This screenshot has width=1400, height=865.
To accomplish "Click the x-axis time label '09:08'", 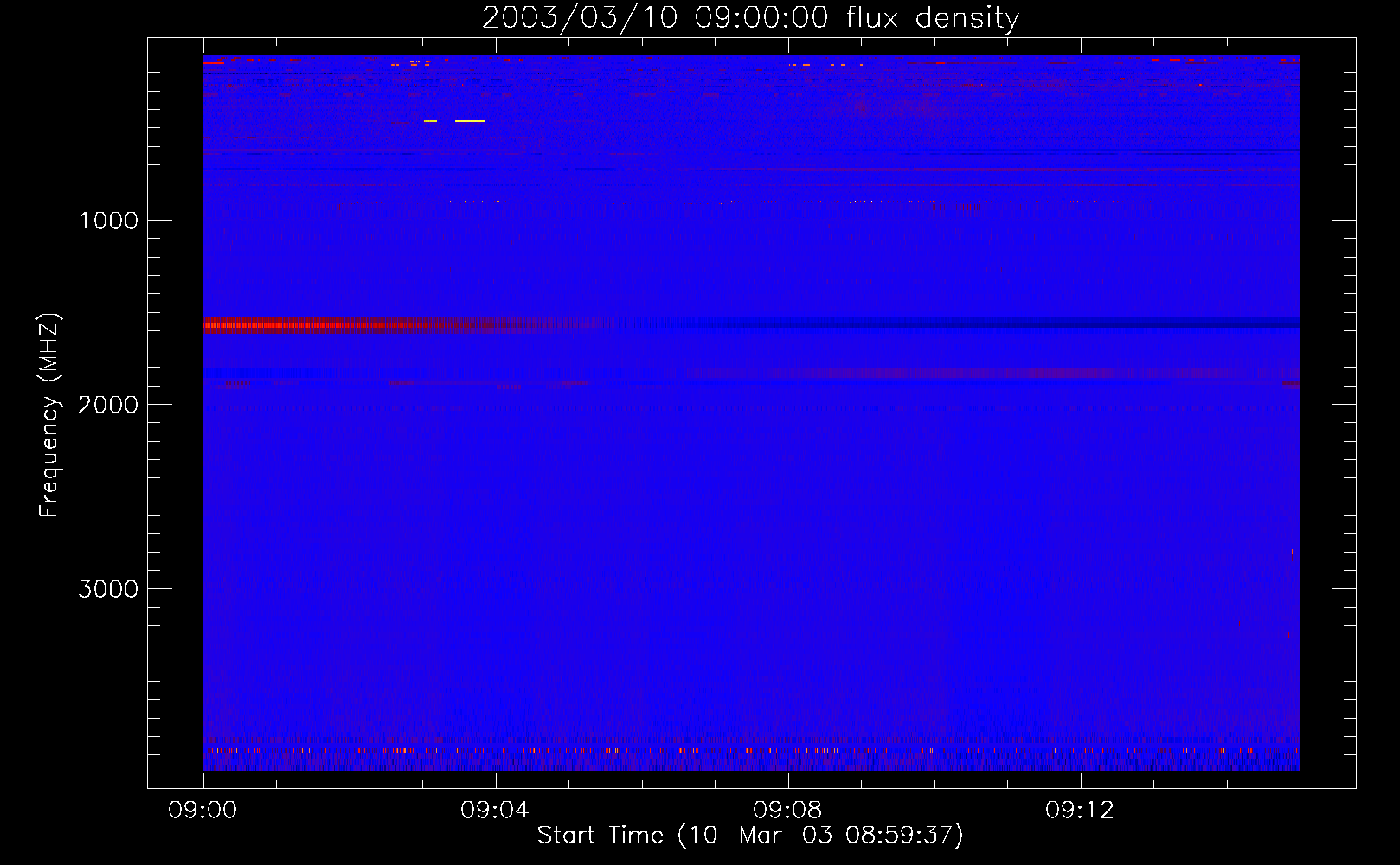I will tap(787, 811).
